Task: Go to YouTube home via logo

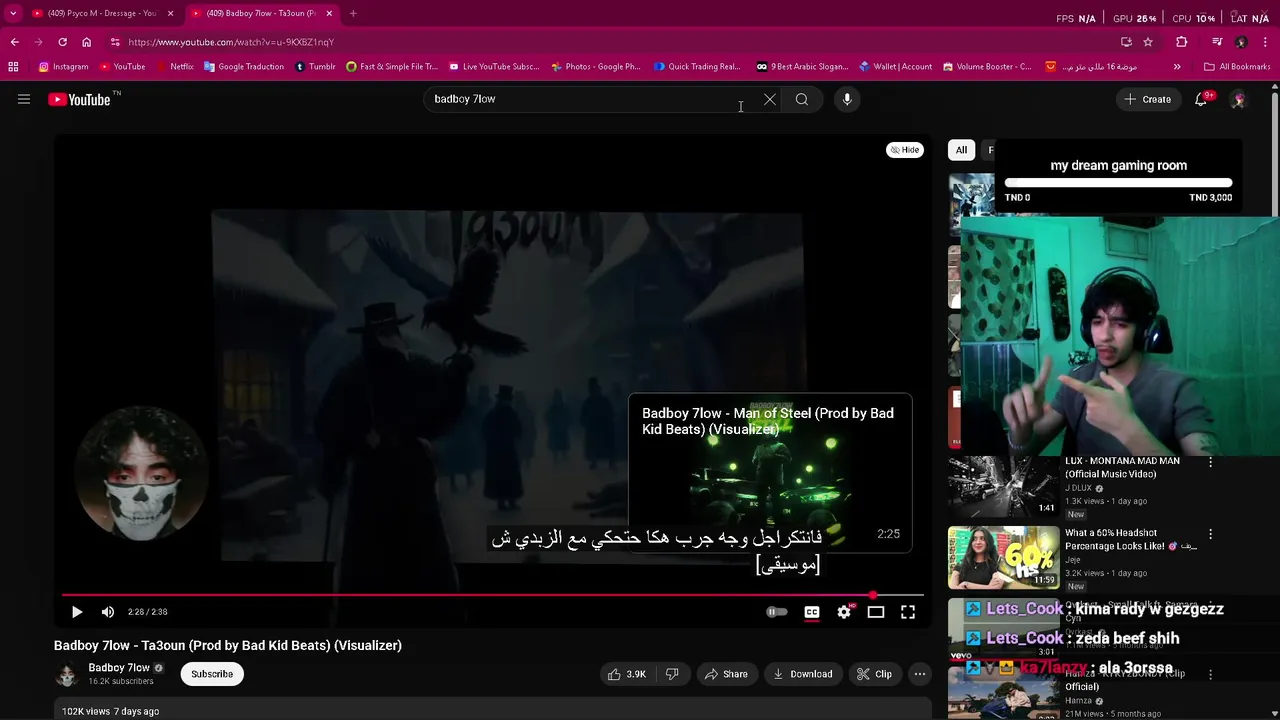Action: (79, 99)
